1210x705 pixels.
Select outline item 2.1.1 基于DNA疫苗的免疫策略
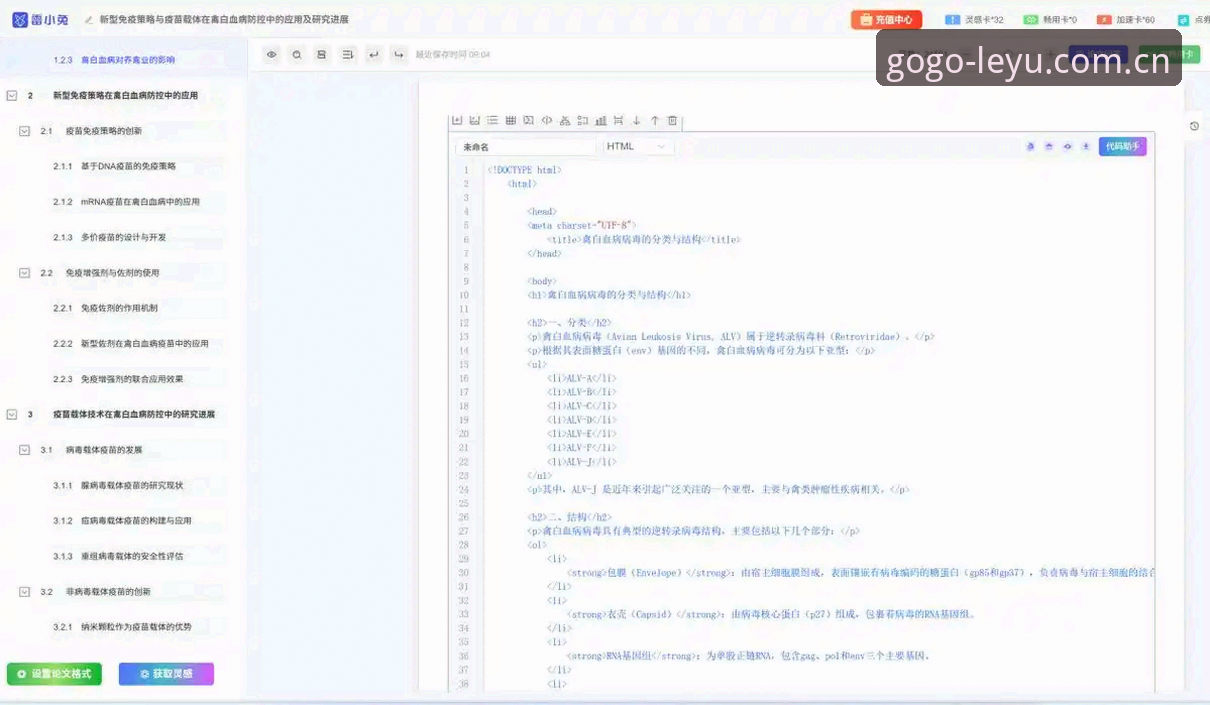115,166
